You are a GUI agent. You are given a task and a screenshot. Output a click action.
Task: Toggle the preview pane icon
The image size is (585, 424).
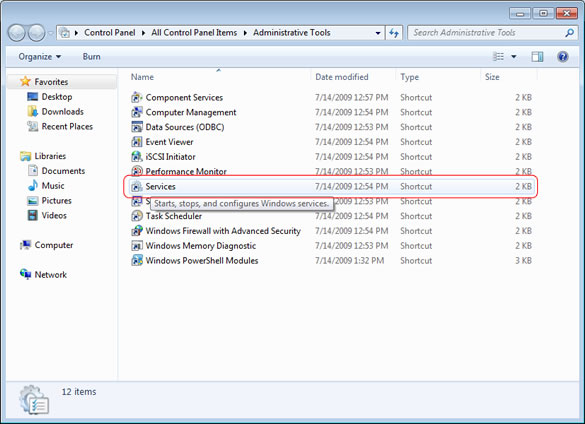[537, 57]
